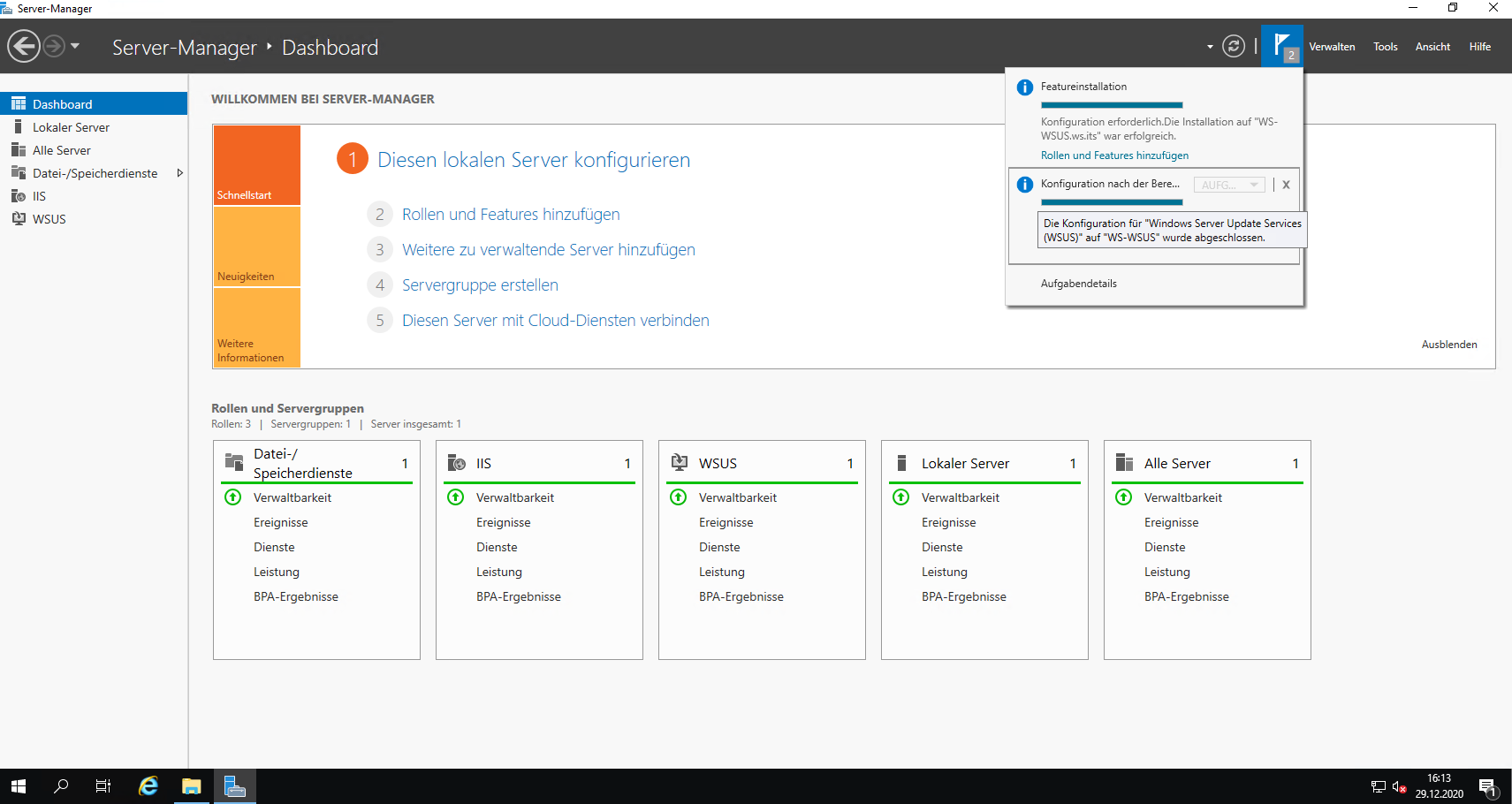Screen dimensions: 1512x804
Task: Open Internet Explorer from the taskbar
Action: [148, 786]
